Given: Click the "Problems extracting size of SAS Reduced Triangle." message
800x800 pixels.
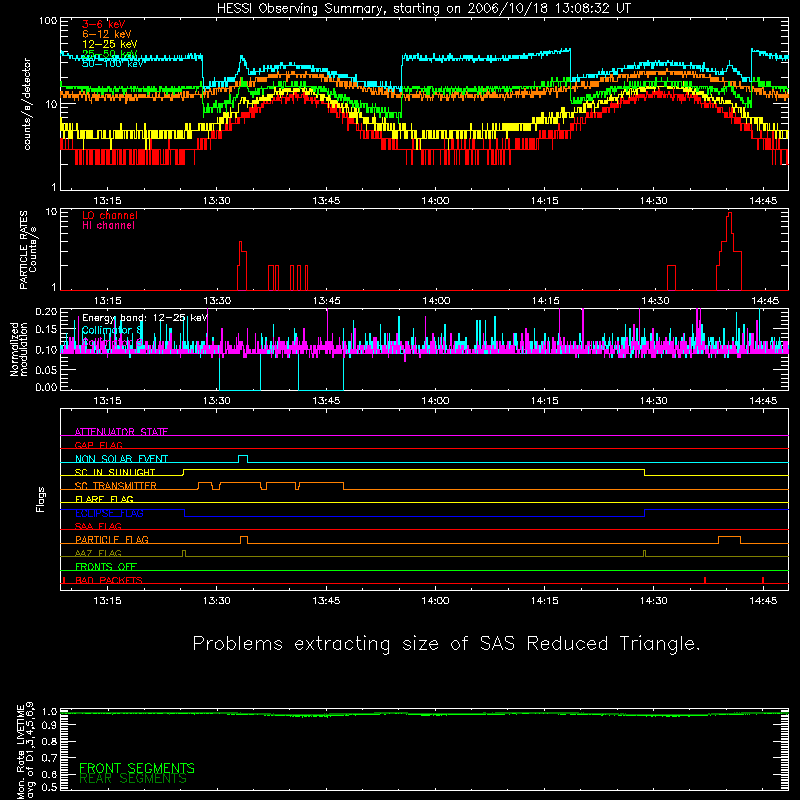Looking at the screenshot, I should 446,644.
